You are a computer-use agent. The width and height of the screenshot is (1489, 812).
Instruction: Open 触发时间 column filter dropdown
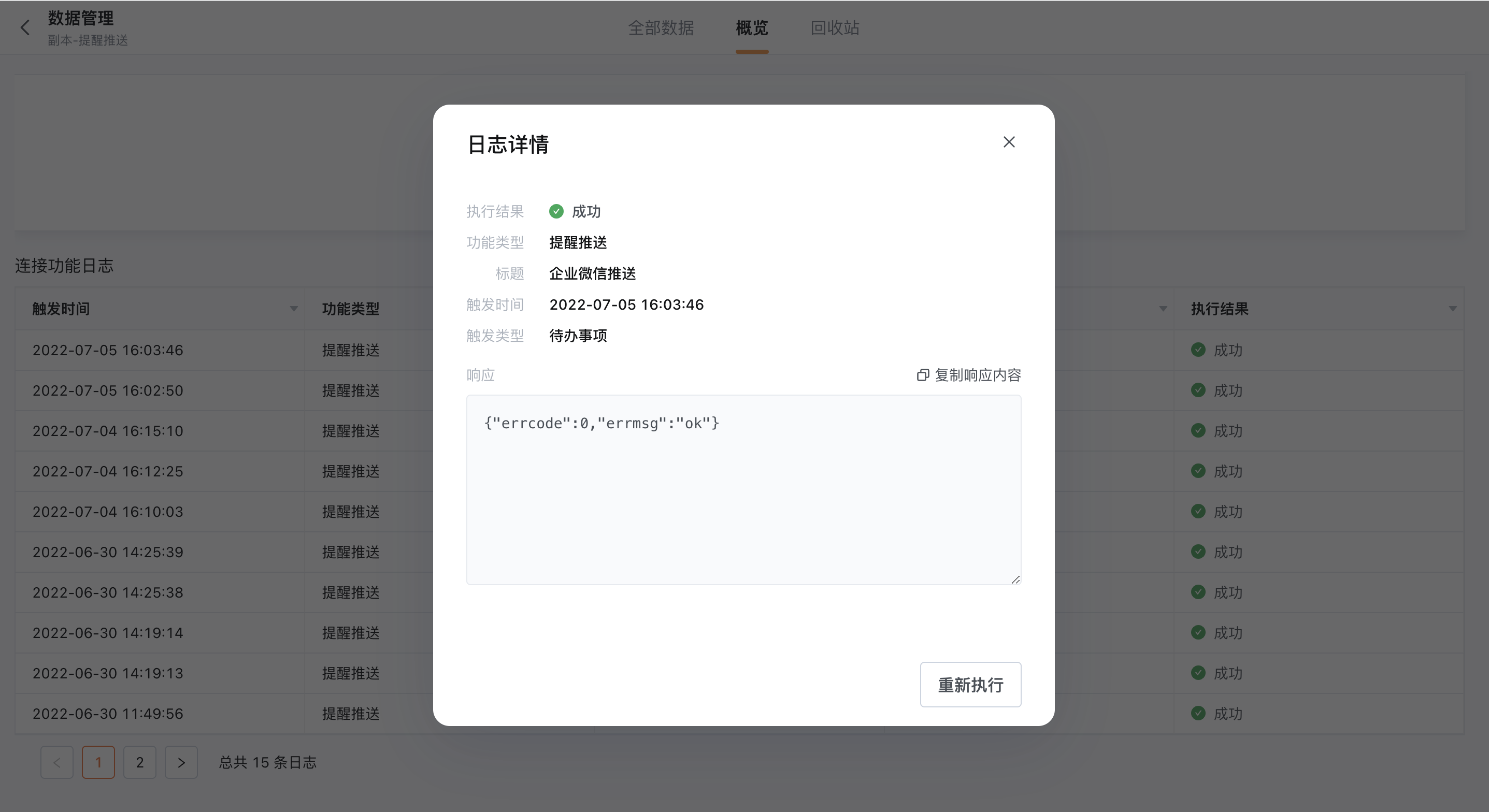click(x=294, y=309)
